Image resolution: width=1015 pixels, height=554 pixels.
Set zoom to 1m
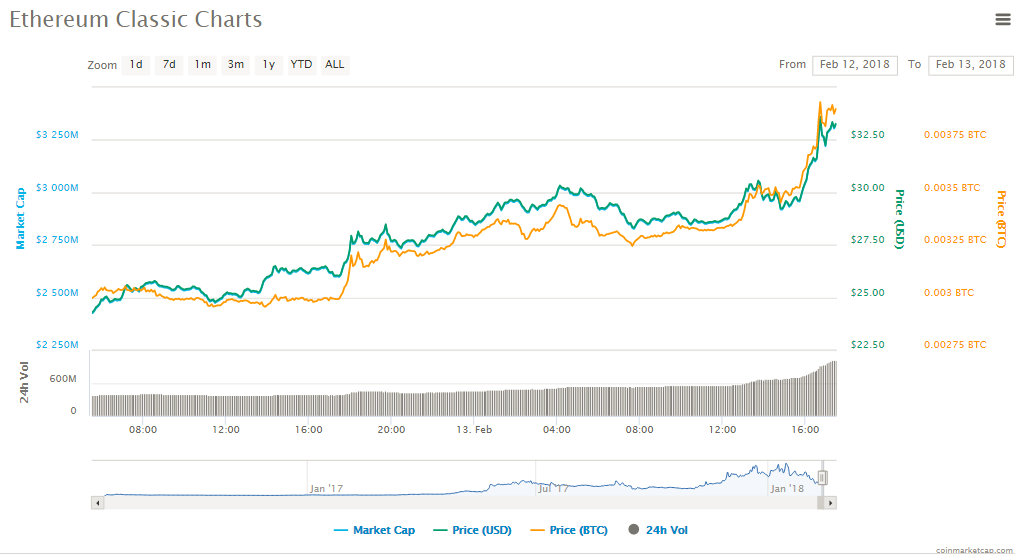[x=203, y=65]
